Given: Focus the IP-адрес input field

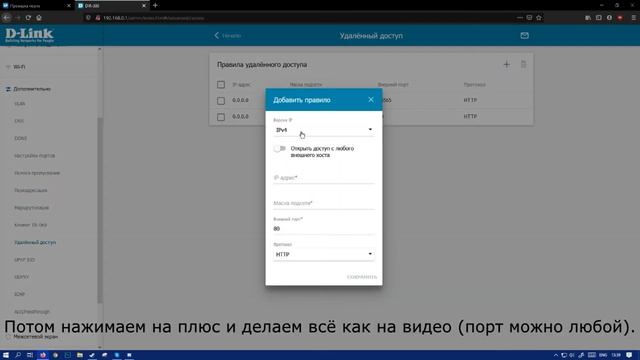Looking at the screenshot, I should 324,178.
